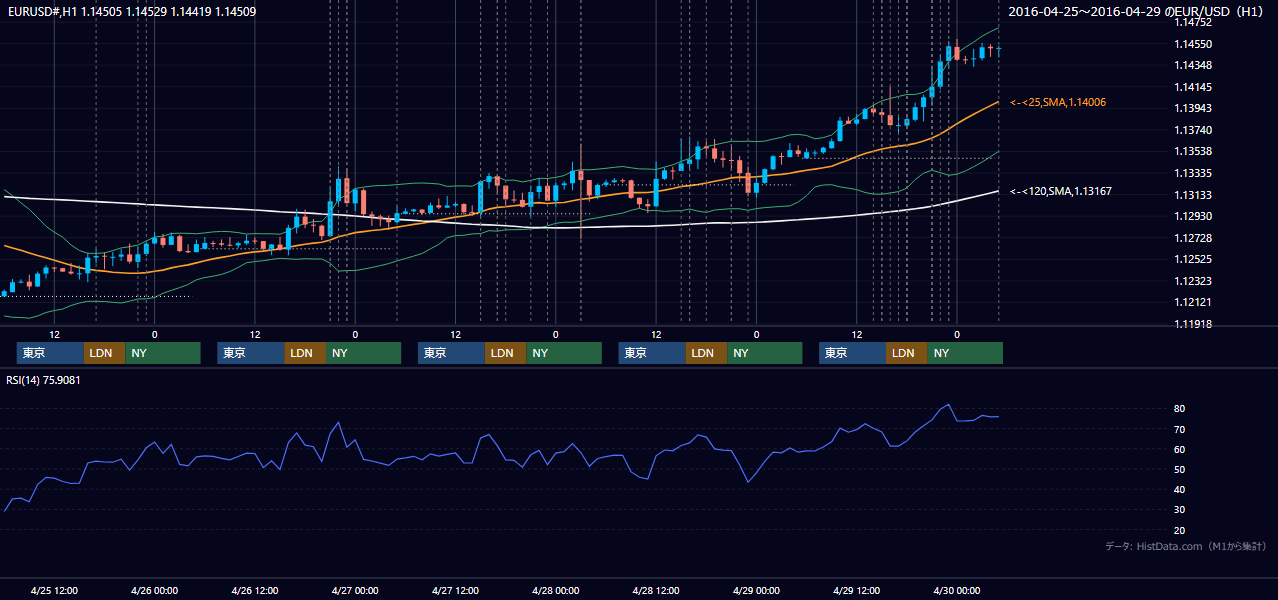Click the 4/27 12:00 time label
The image size is (1278, 600).
(455, 590)
